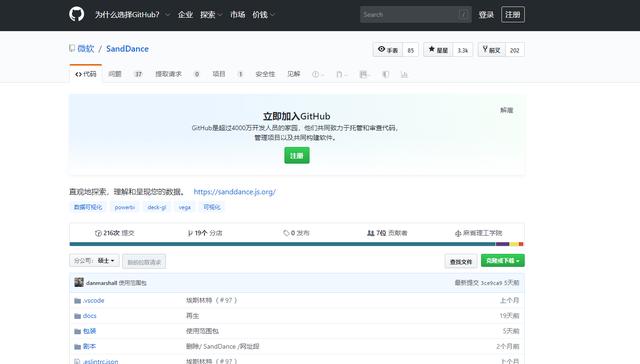Switch to the 见解 insights tab
Screen dimensions: 640x364
293,74
